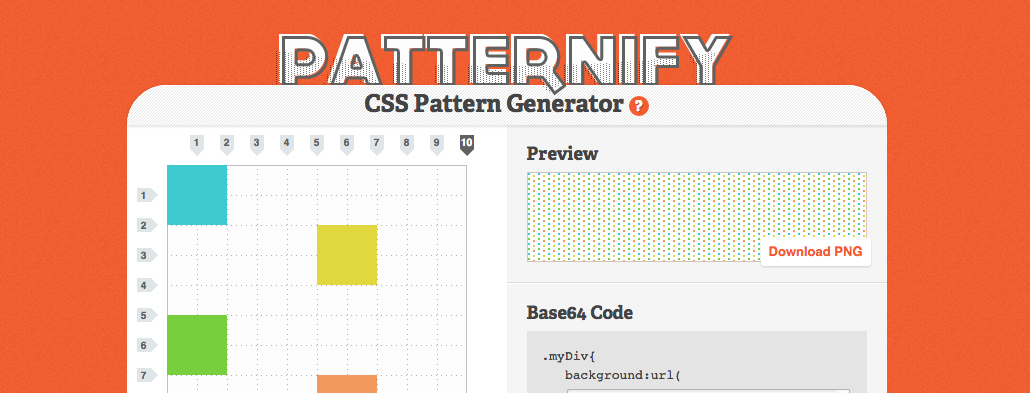
Task: Click the Base64 Code heading
Action: point(579,313)
